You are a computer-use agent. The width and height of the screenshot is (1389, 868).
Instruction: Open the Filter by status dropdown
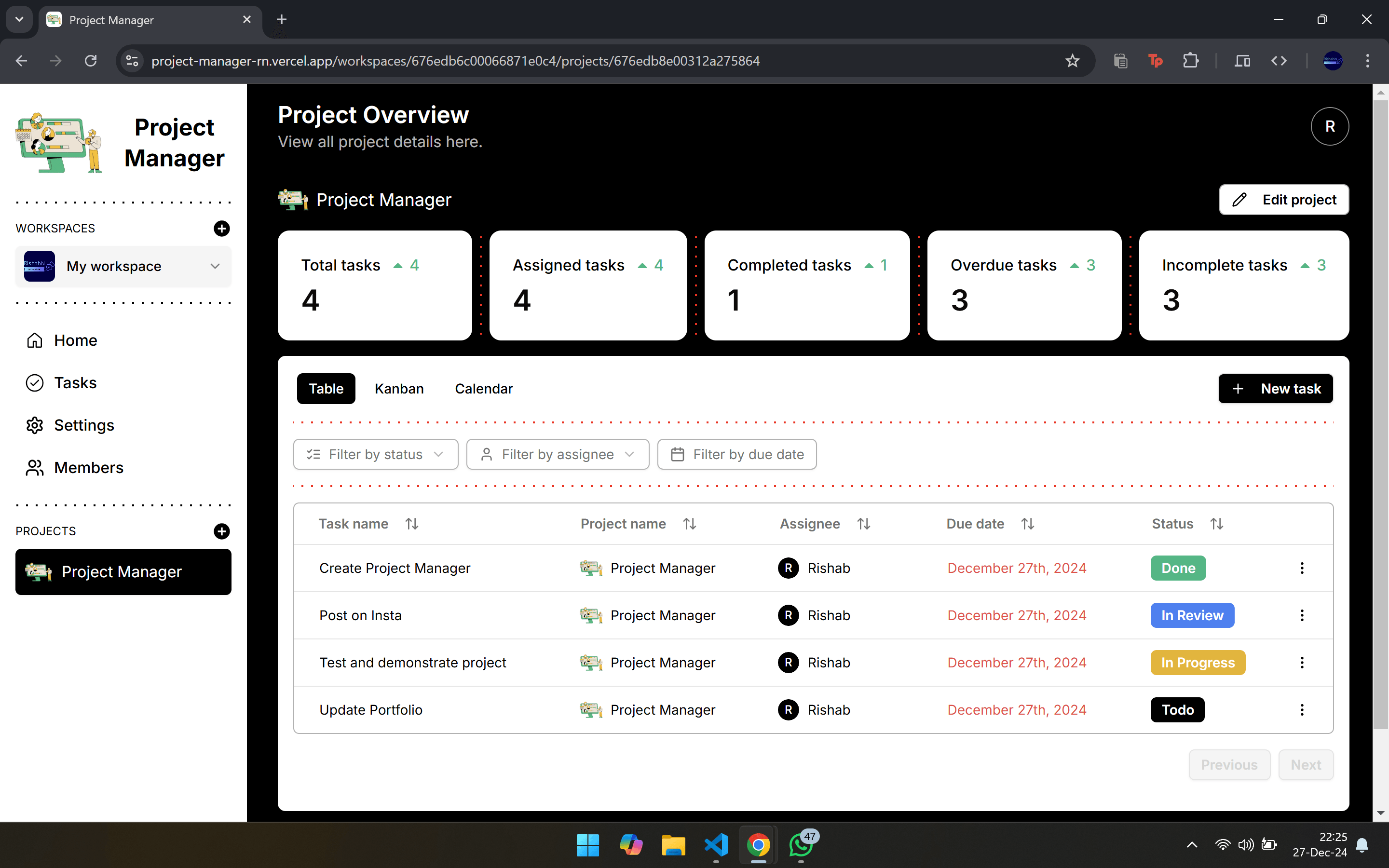click(x=375, y=454)
